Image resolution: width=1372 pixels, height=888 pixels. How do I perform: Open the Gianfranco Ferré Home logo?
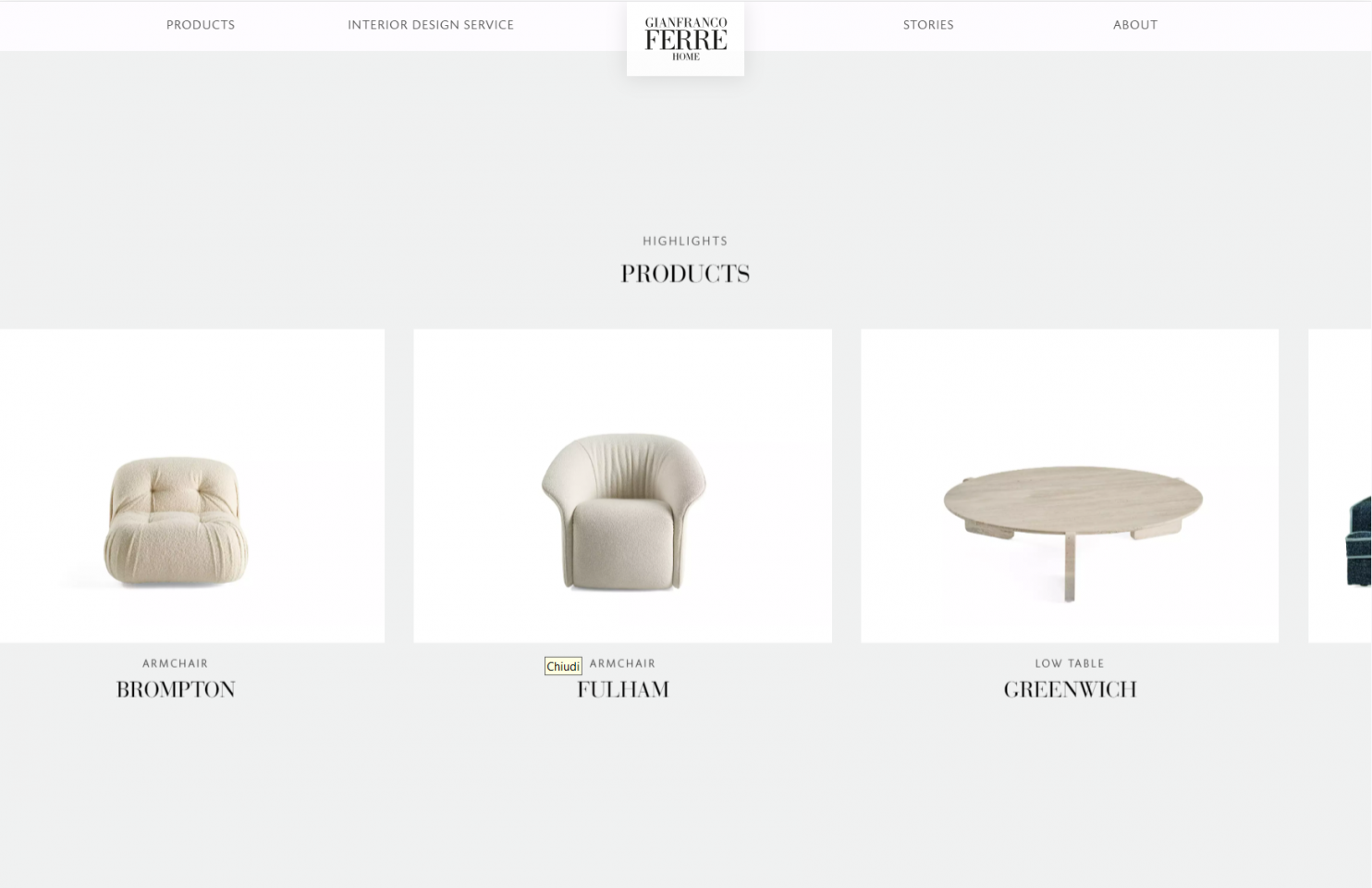(x=685, y=39)
